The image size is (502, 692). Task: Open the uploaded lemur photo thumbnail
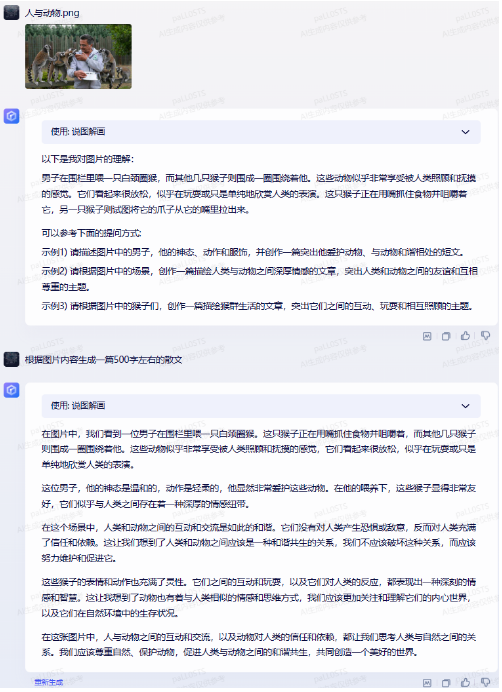coord(78,56)
